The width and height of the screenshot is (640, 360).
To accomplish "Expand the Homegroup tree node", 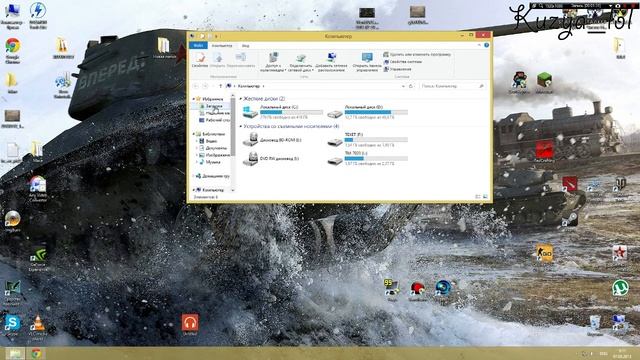I will pyautogui.click(x=194, y=176).
